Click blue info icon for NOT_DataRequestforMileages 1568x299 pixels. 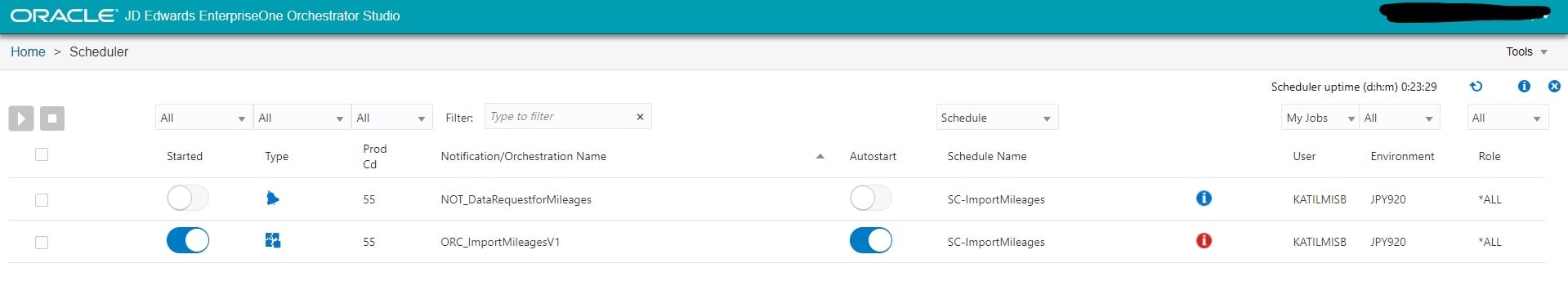[1204, 199]
